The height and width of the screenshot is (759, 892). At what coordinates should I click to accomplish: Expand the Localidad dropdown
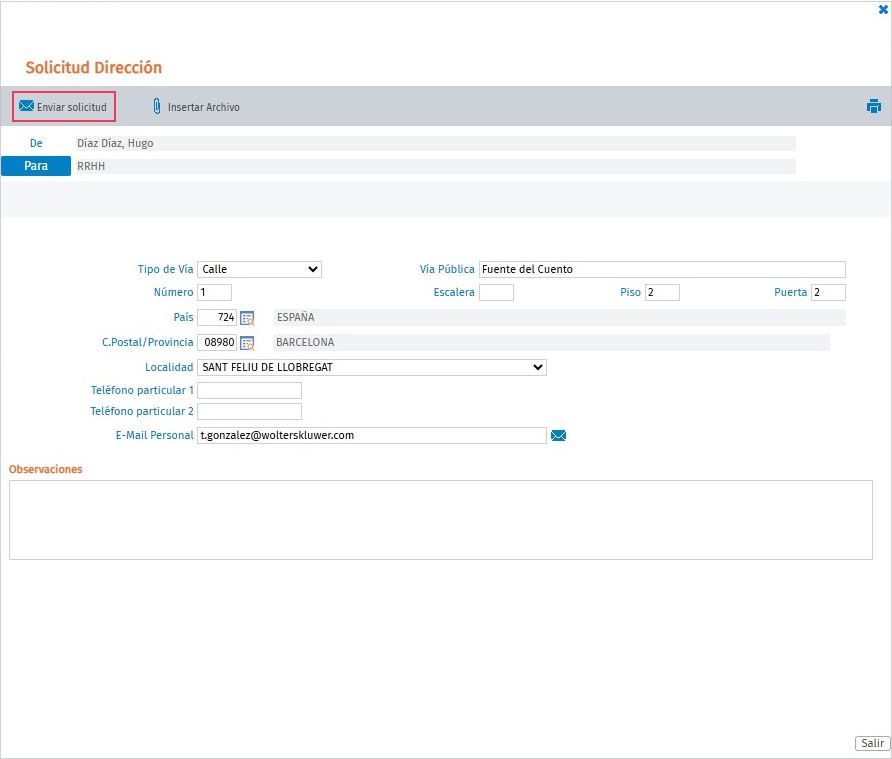(372, 368)
